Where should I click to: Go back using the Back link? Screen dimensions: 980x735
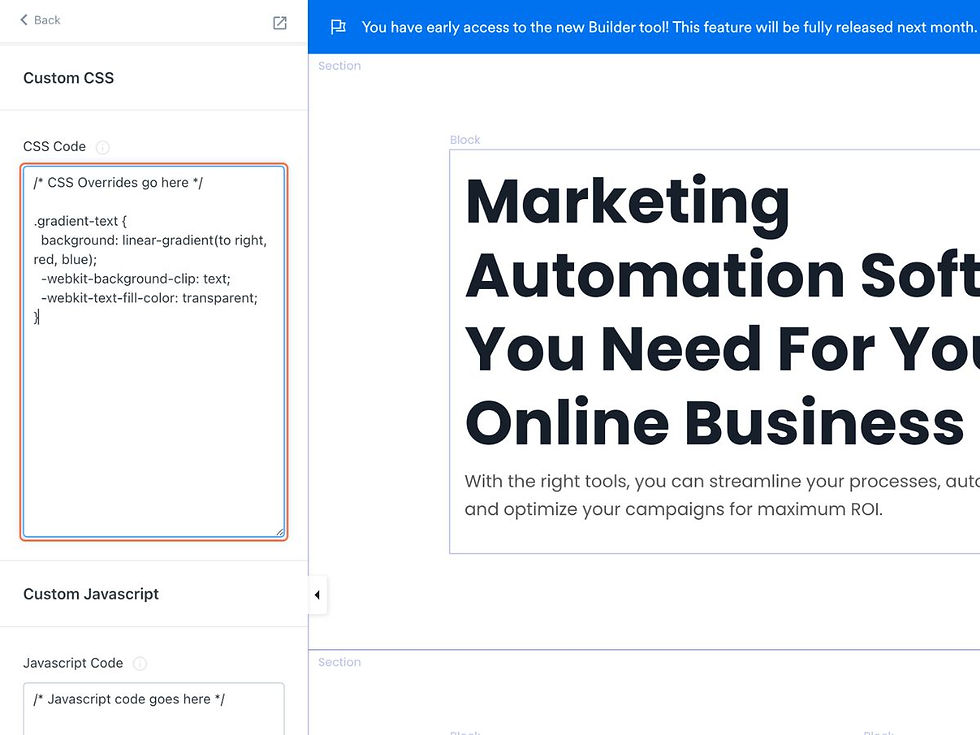[x=40, y=20]
